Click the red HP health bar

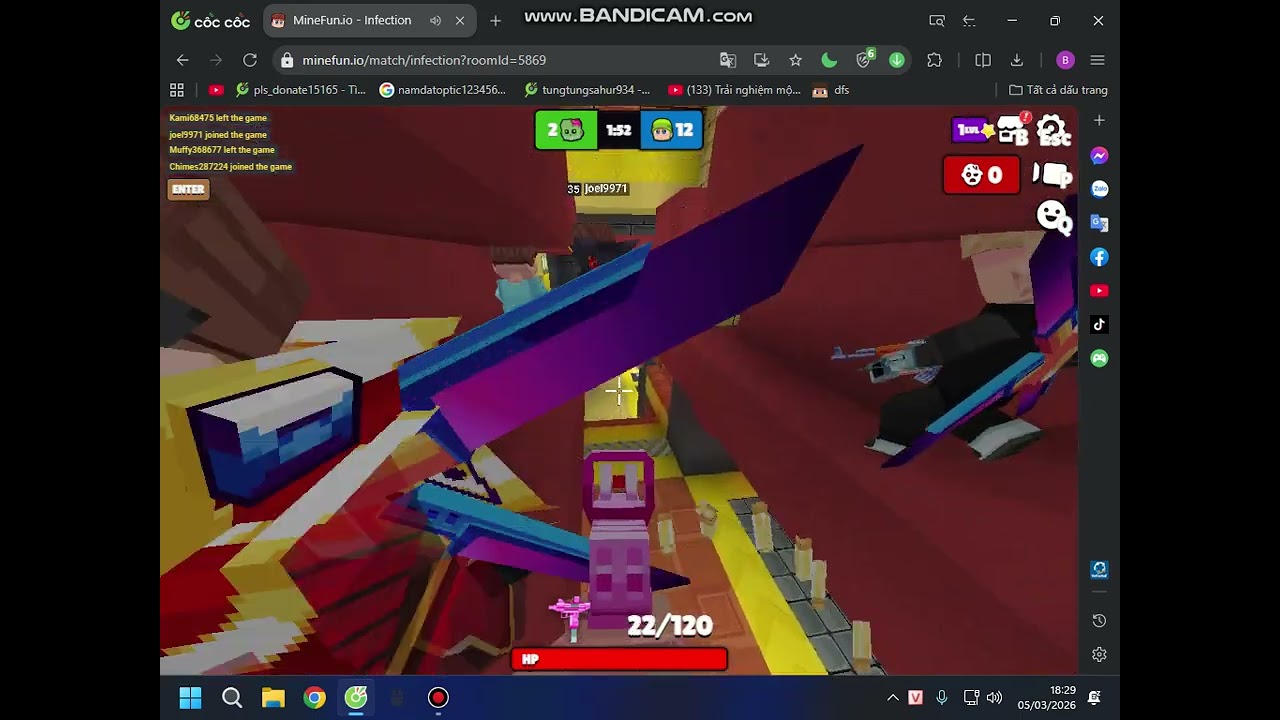coord(619,659)
